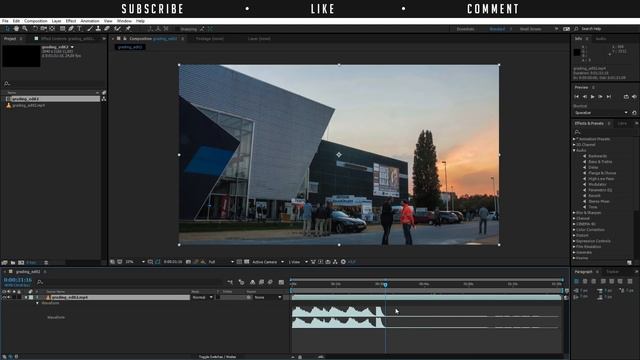The height and width of the screenshot is (360, 640).
Task: Toggle Frame Blending enable switch in timeline
Action: point(261,282)
